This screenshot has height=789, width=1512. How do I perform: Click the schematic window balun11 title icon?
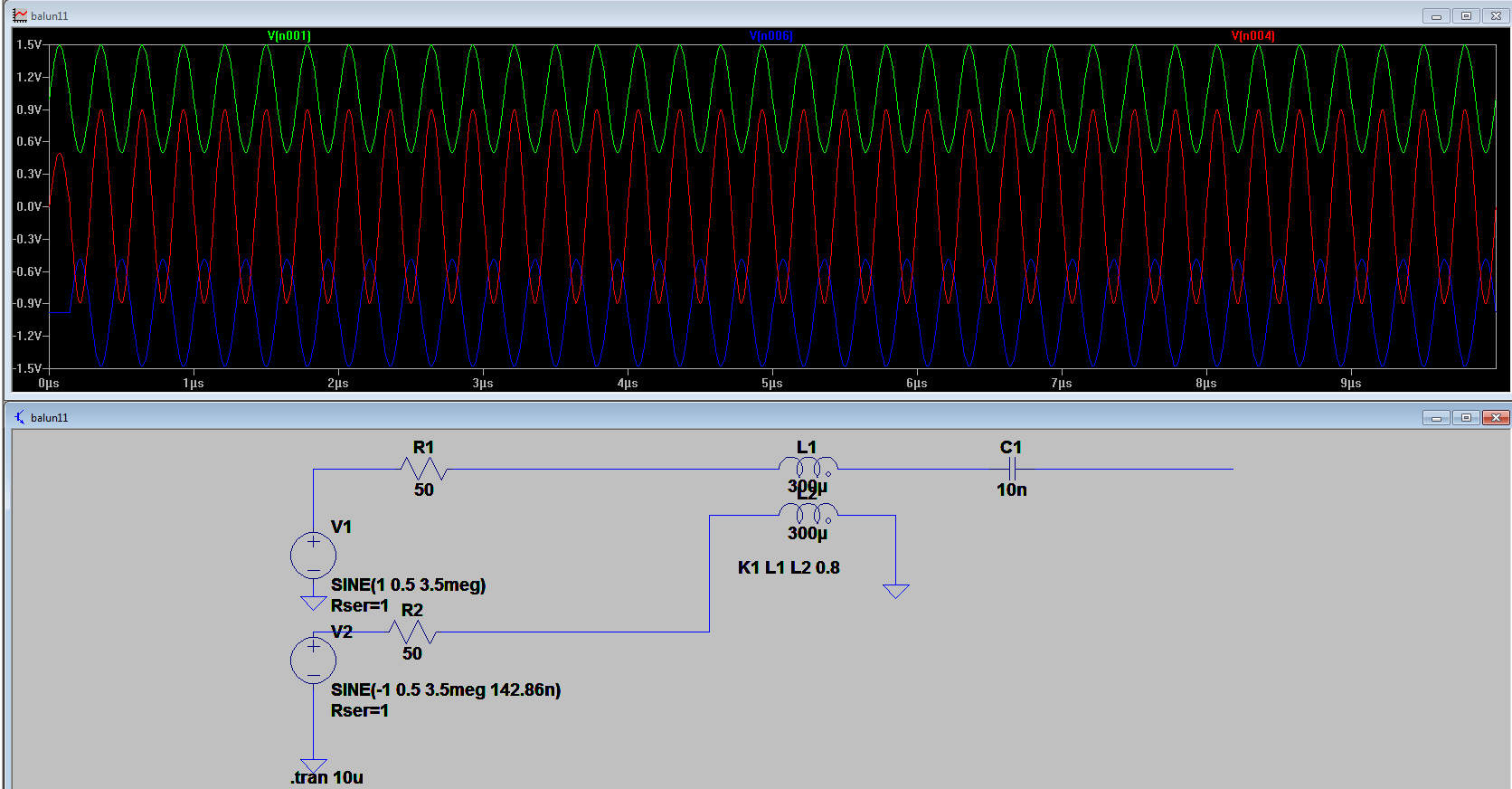[20, 417]
